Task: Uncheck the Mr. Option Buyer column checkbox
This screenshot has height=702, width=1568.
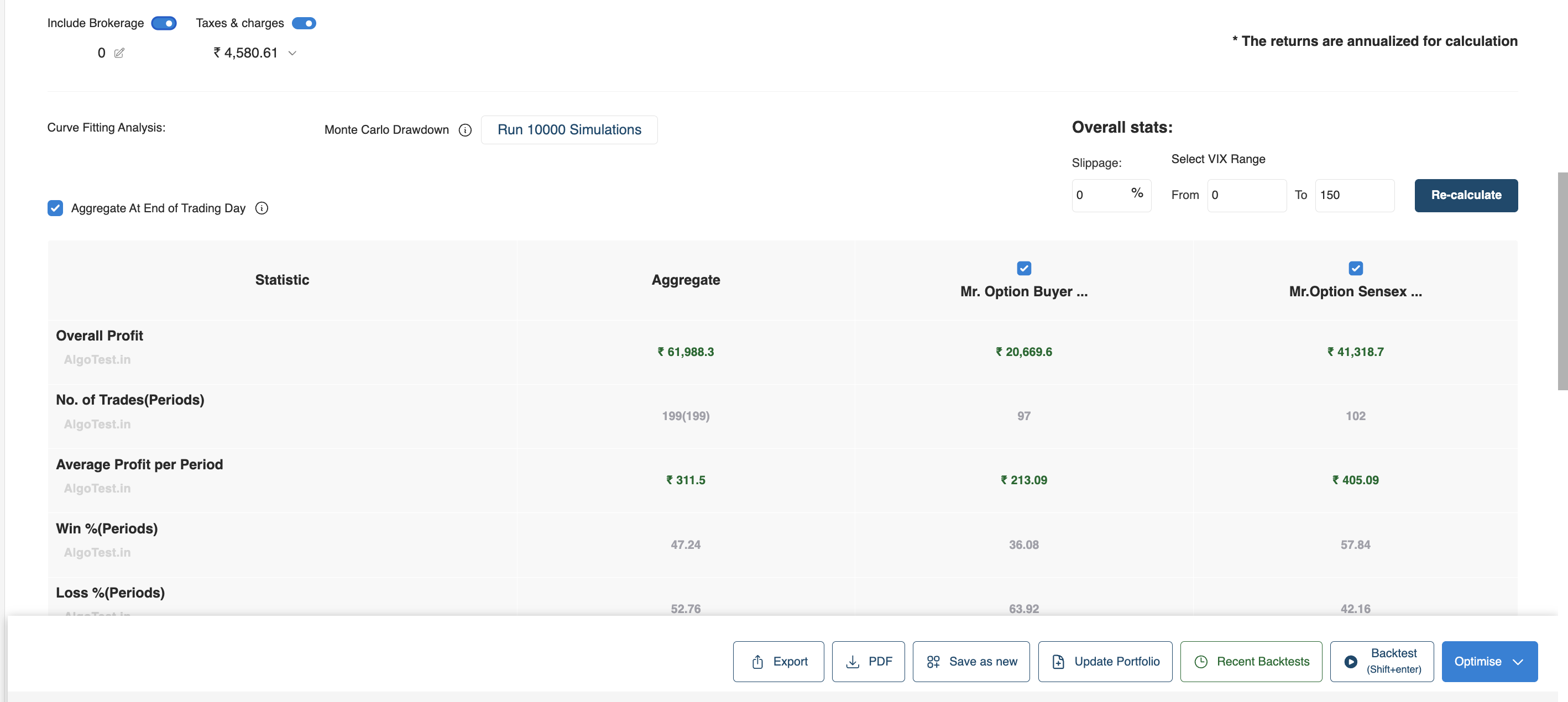Action: coord(1024,268)
